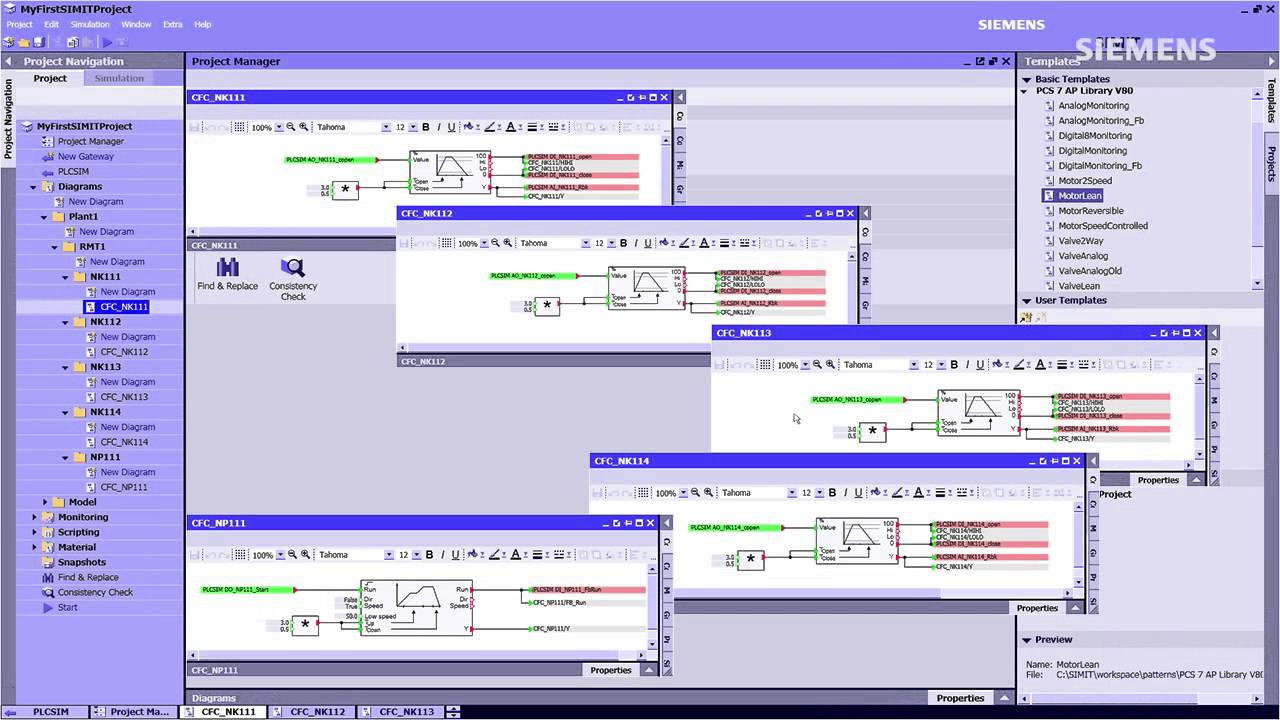Toggle underline in CFC_NK114 toolbar
This screenshot has height=720, width=1280.
(858, 492)
